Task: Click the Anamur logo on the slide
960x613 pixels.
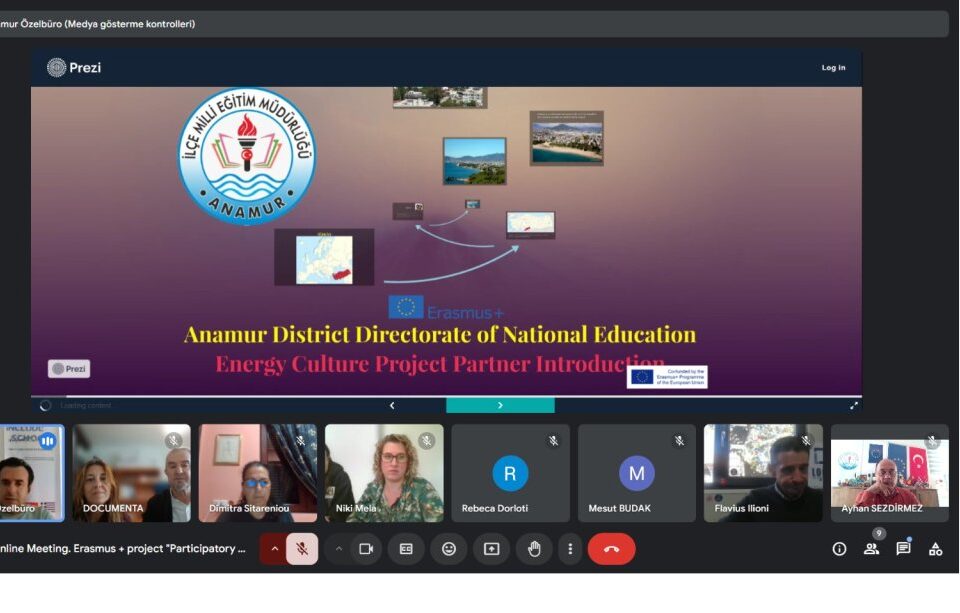Action: point(247,156)
